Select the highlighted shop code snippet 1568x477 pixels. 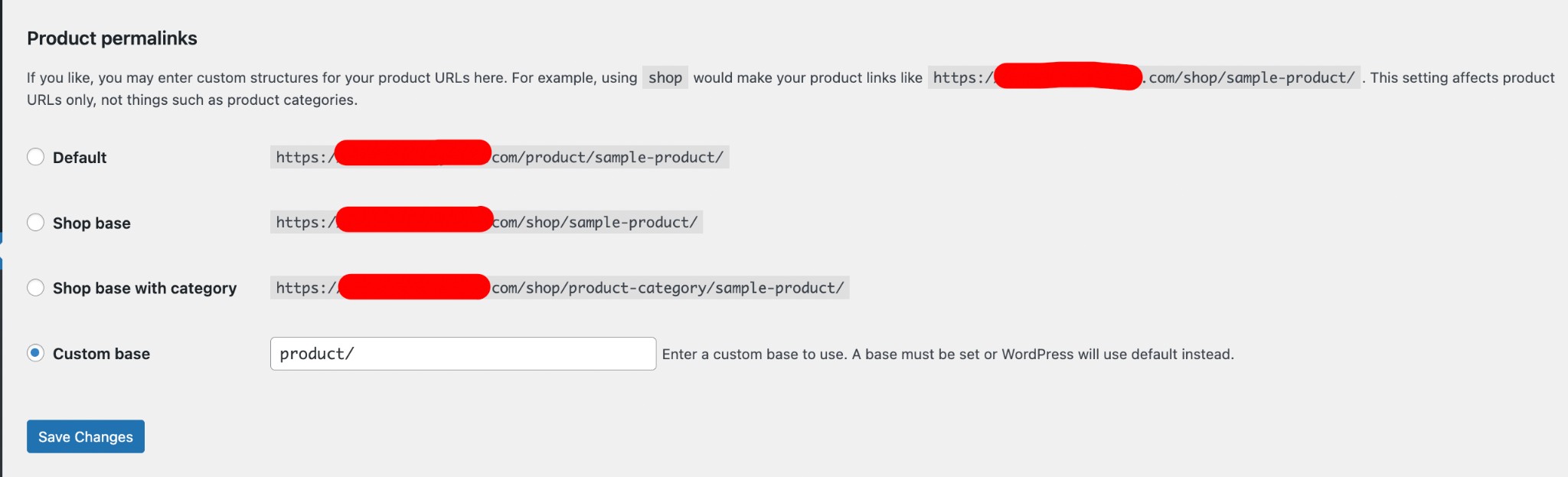pos(665,77)
